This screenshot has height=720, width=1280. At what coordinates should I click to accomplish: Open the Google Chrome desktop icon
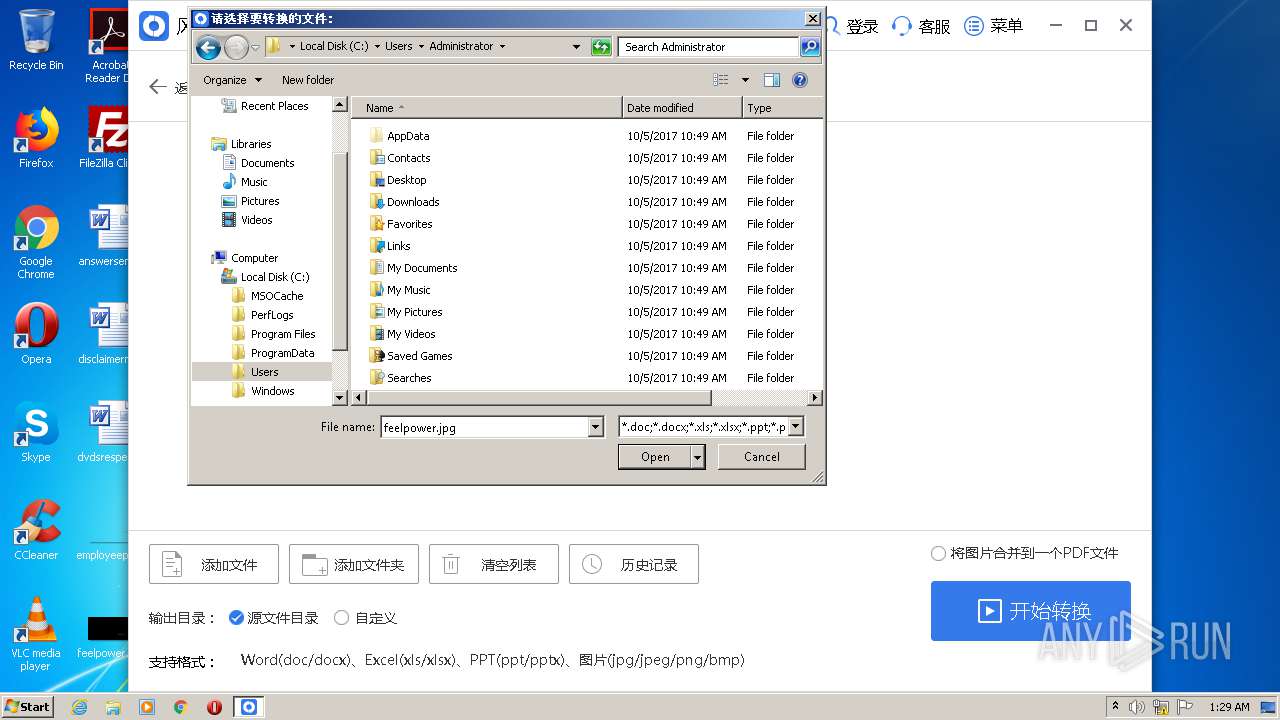tap(36, 243)
